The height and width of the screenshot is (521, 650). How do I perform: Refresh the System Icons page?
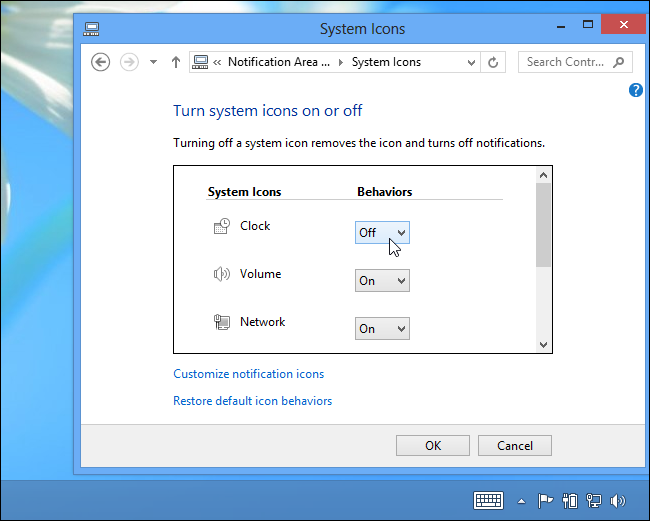pyautogui.click(x=493, y=62)
